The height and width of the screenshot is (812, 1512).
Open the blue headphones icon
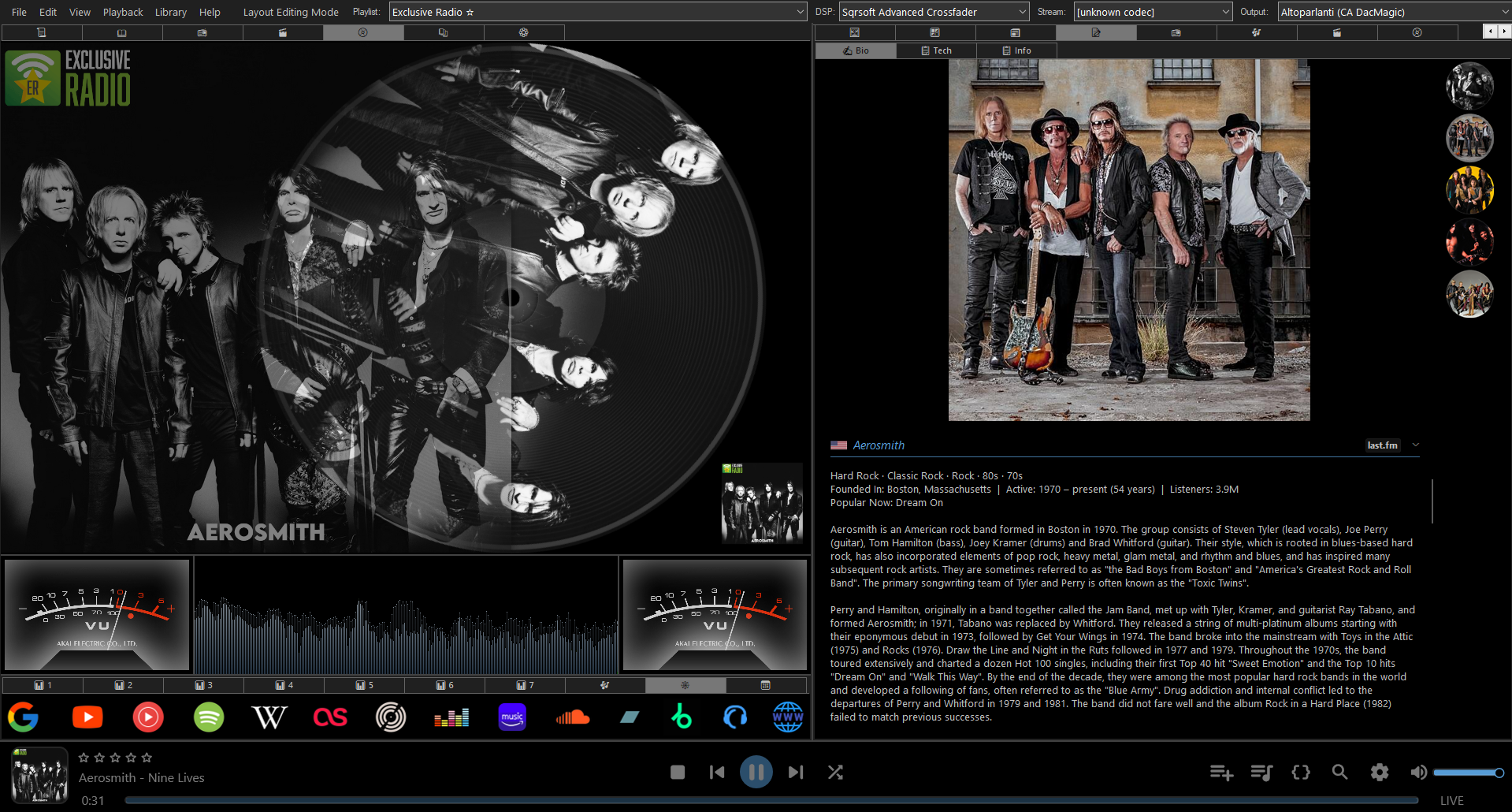(735, 717)
